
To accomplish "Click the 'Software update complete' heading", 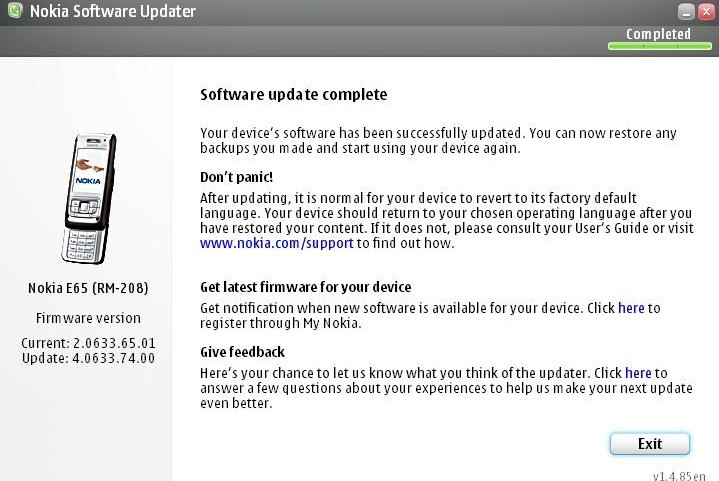I will (x=293, y=95).
